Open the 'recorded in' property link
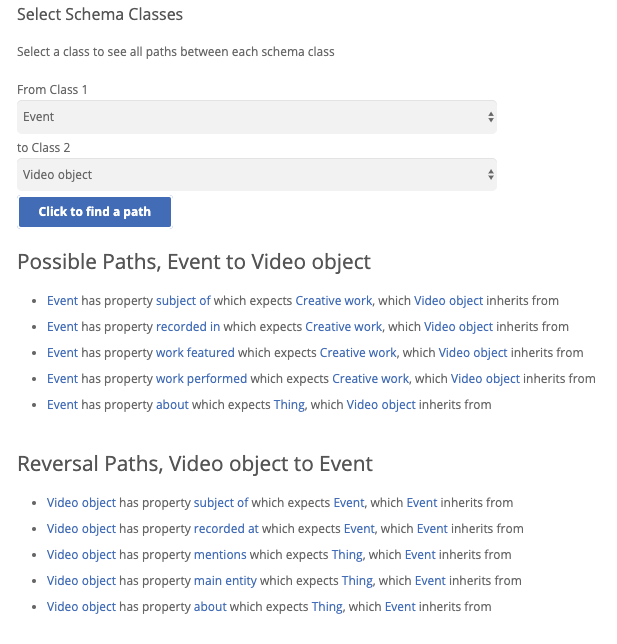617x644 pixels. point(188,327)
